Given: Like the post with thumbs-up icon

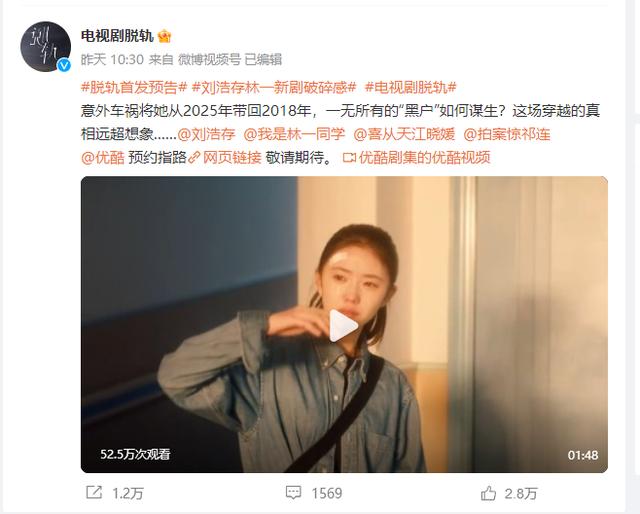Looking at the screenshot, I should [488, 493].
